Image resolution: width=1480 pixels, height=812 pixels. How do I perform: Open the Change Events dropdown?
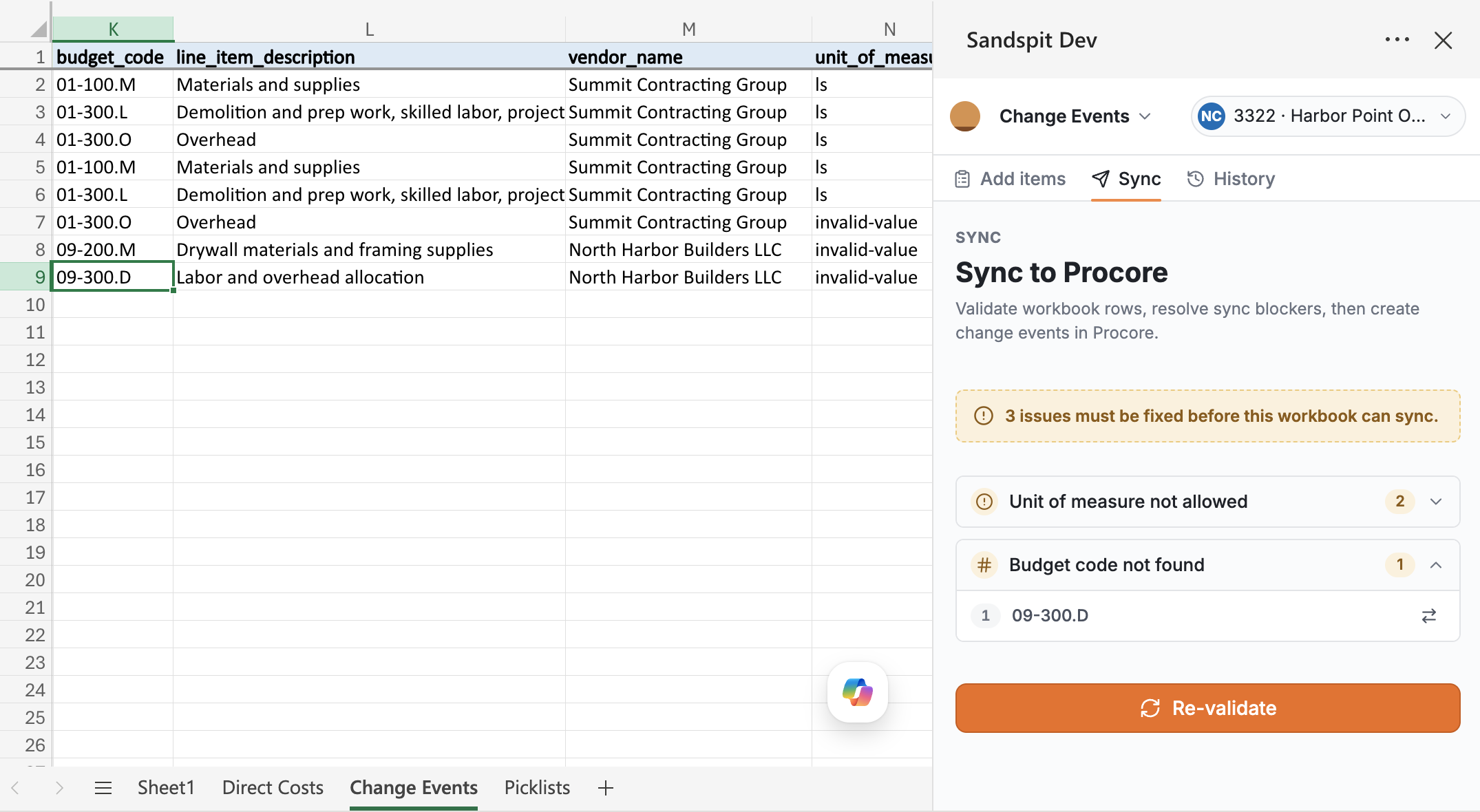point(1075,116)
